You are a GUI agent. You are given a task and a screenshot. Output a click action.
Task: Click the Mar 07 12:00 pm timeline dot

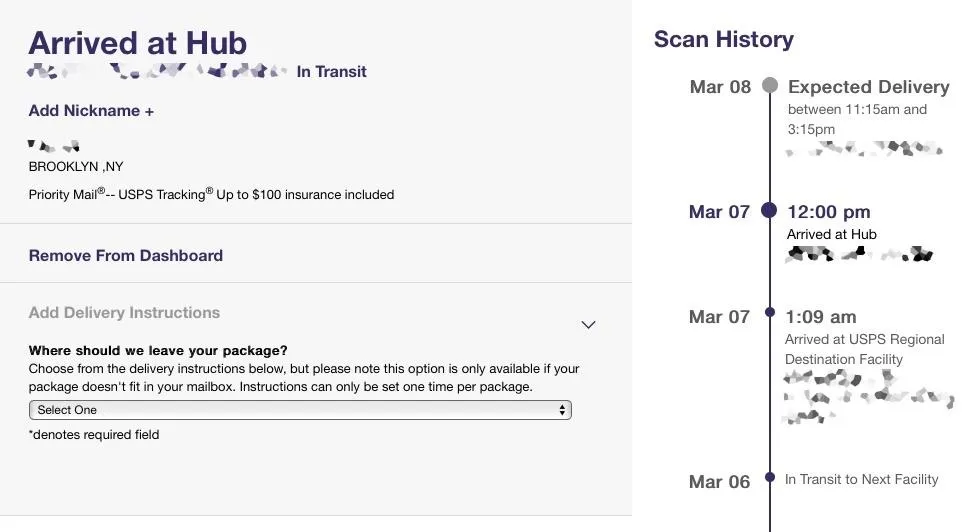[x=769, y=211]
